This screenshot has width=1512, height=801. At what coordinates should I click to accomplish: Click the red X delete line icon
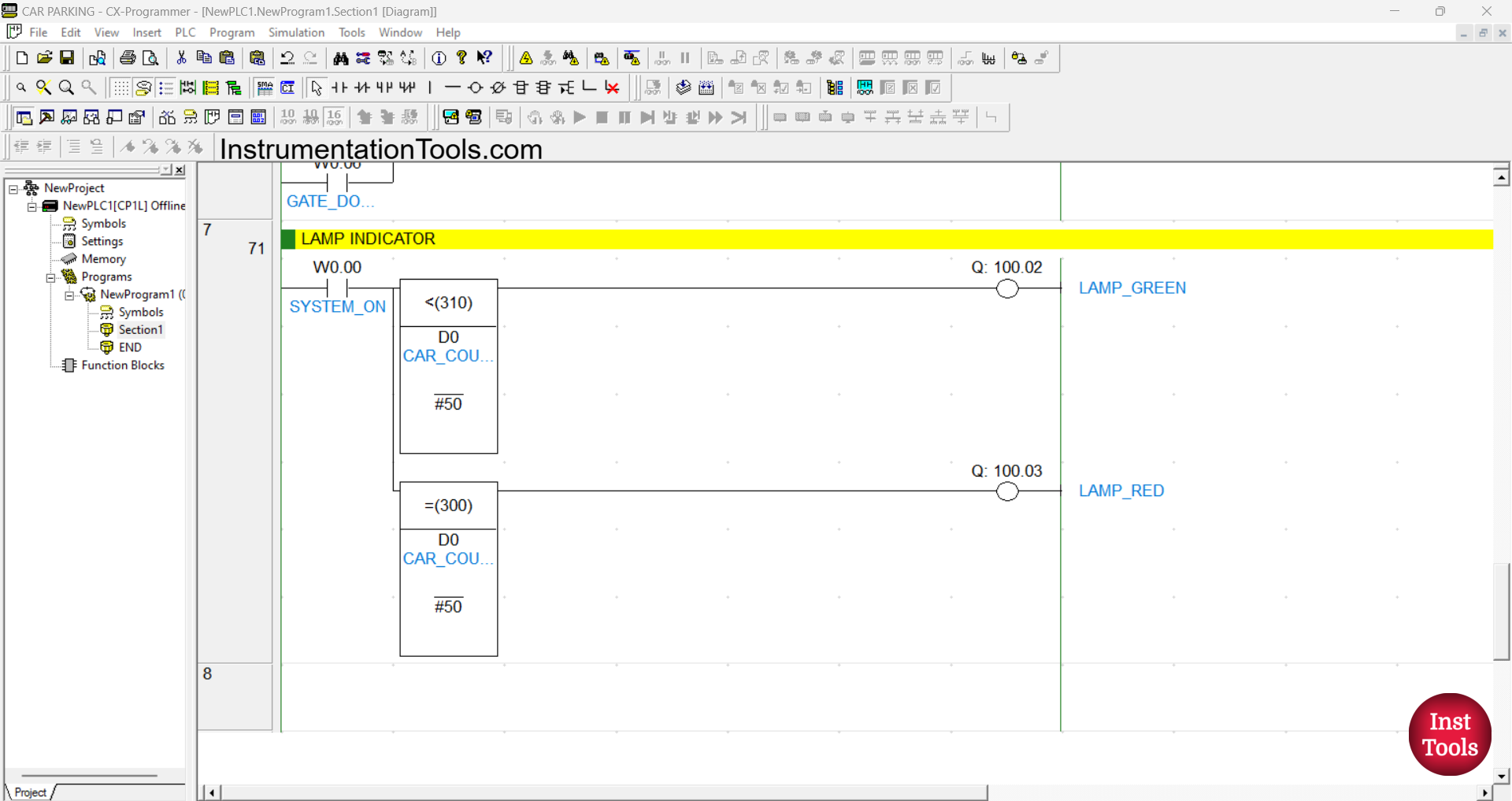[612, 87]
